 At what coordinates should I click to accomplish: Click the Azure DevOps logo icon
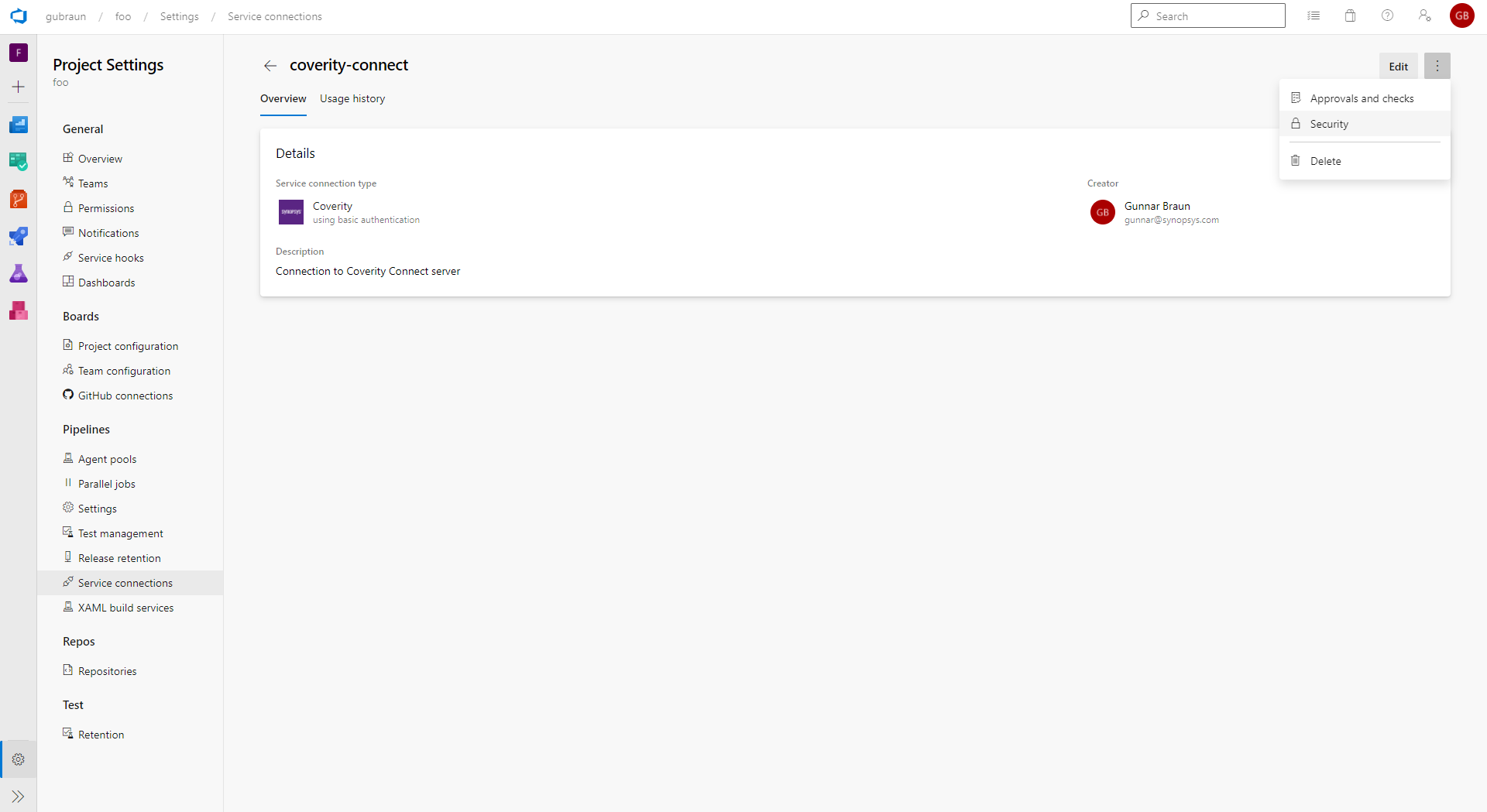click(x=19, y=16)
